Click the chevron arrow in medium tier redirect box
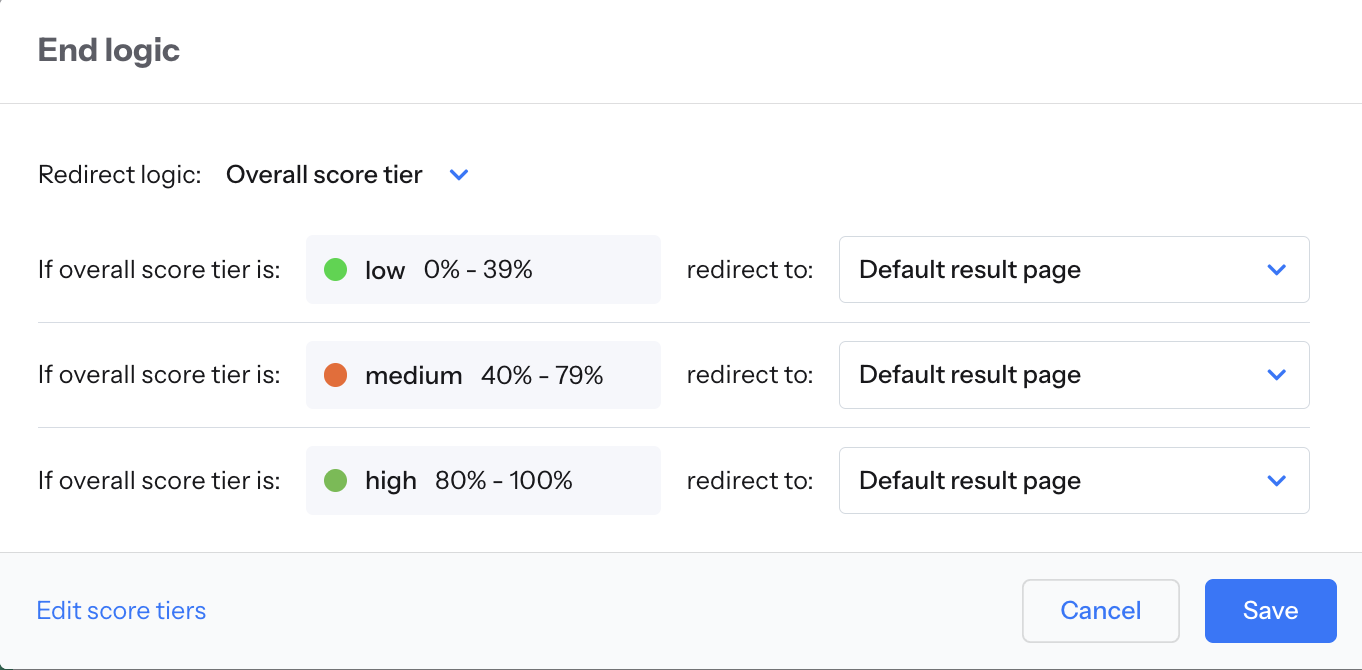The height and width of the screenshot is (670, 1362). (1276, 375)
